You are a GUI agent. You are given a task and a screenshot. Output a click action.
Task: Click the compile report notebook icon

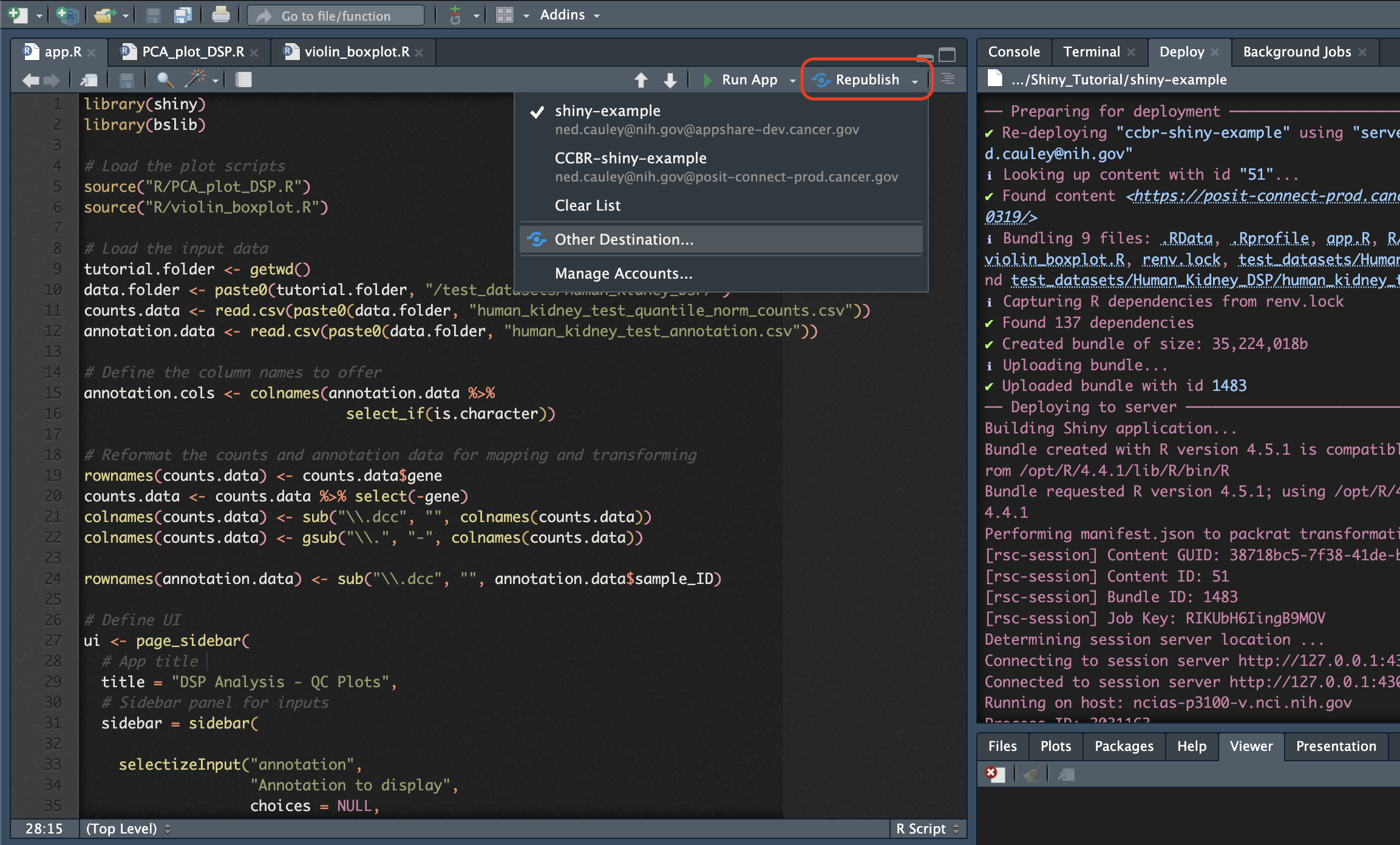(243, 80)
